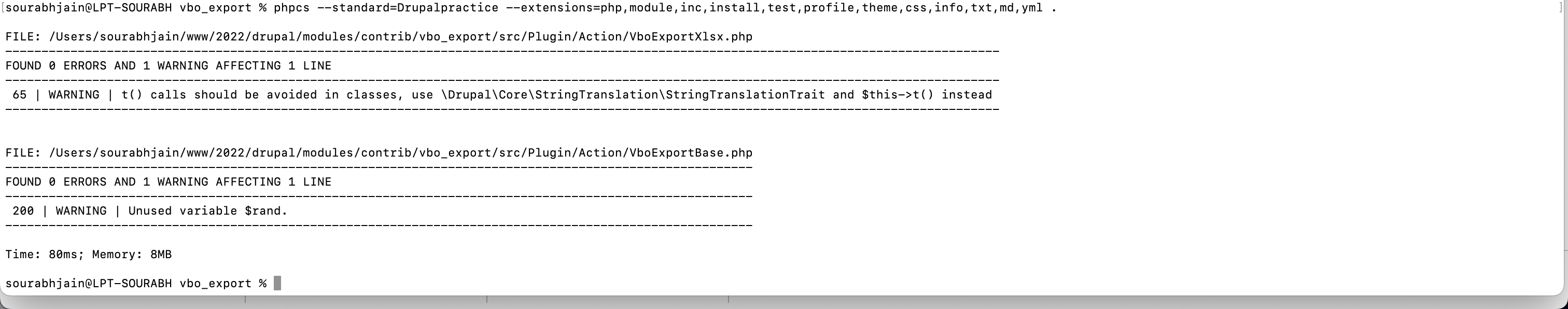The width and height of the screenshot is (1568, 309).
Task: Click the 'Memory: 8MB' text
Action: click(132, 254)
